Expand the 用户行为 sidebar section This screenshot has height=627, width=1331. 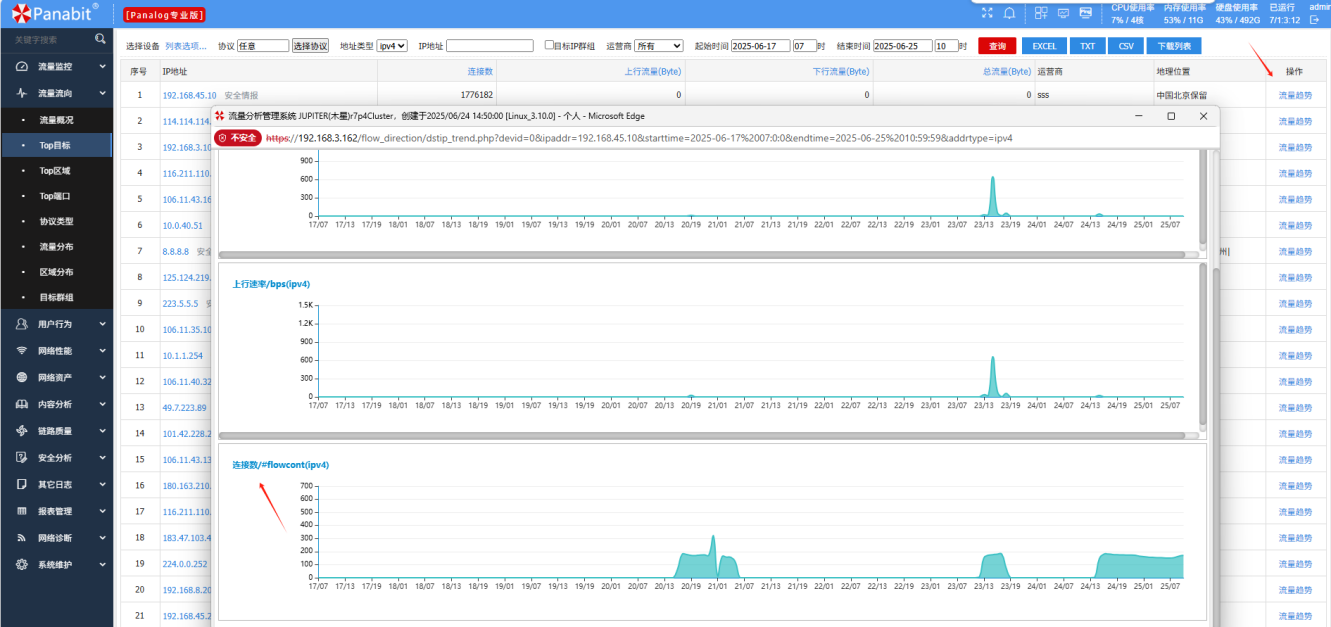[x=60, y=324]
